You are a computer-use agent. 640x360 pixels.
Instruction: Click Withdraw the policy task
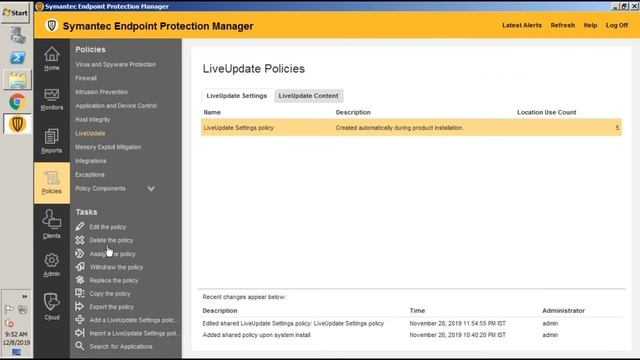[x=116, y=267]
